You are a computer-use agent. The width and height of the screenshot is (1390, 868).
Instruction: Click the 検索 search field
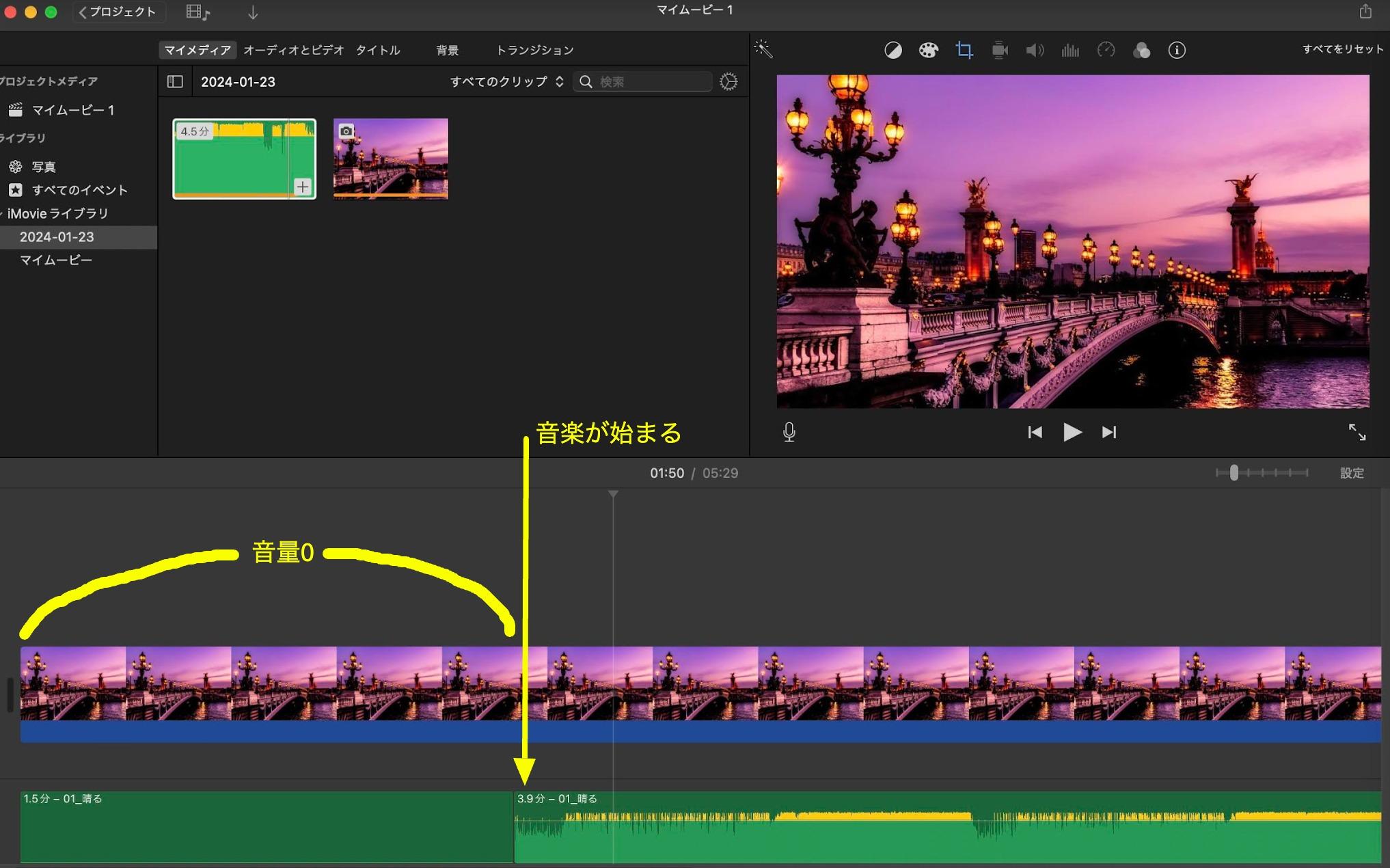(643, 82)
